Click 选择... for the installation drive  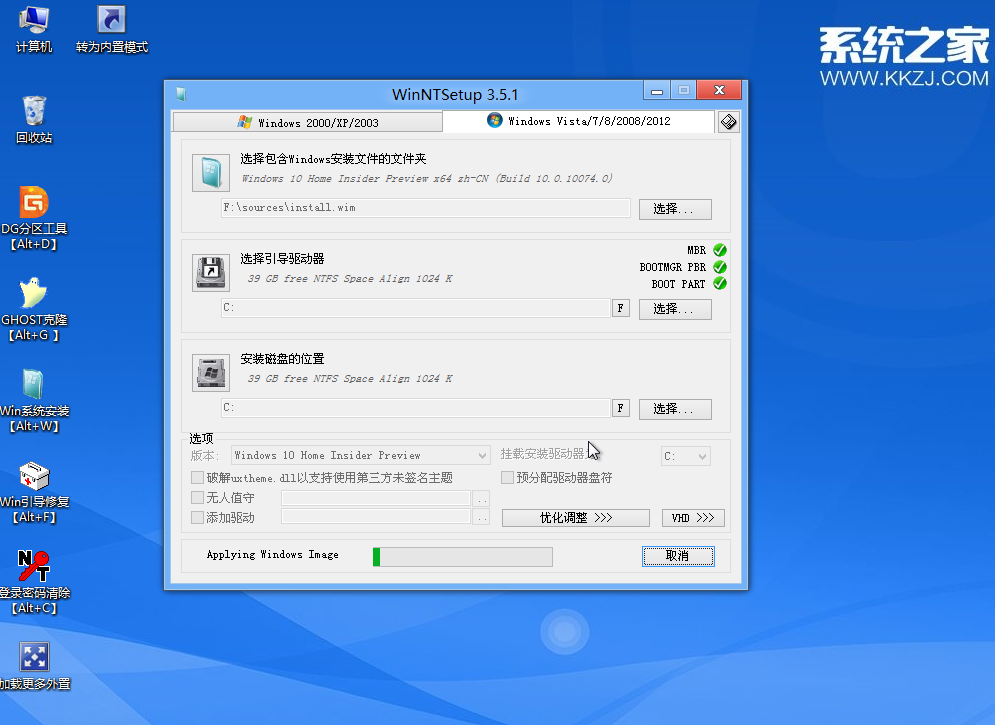pyautogui.click(x=675, y=409)
